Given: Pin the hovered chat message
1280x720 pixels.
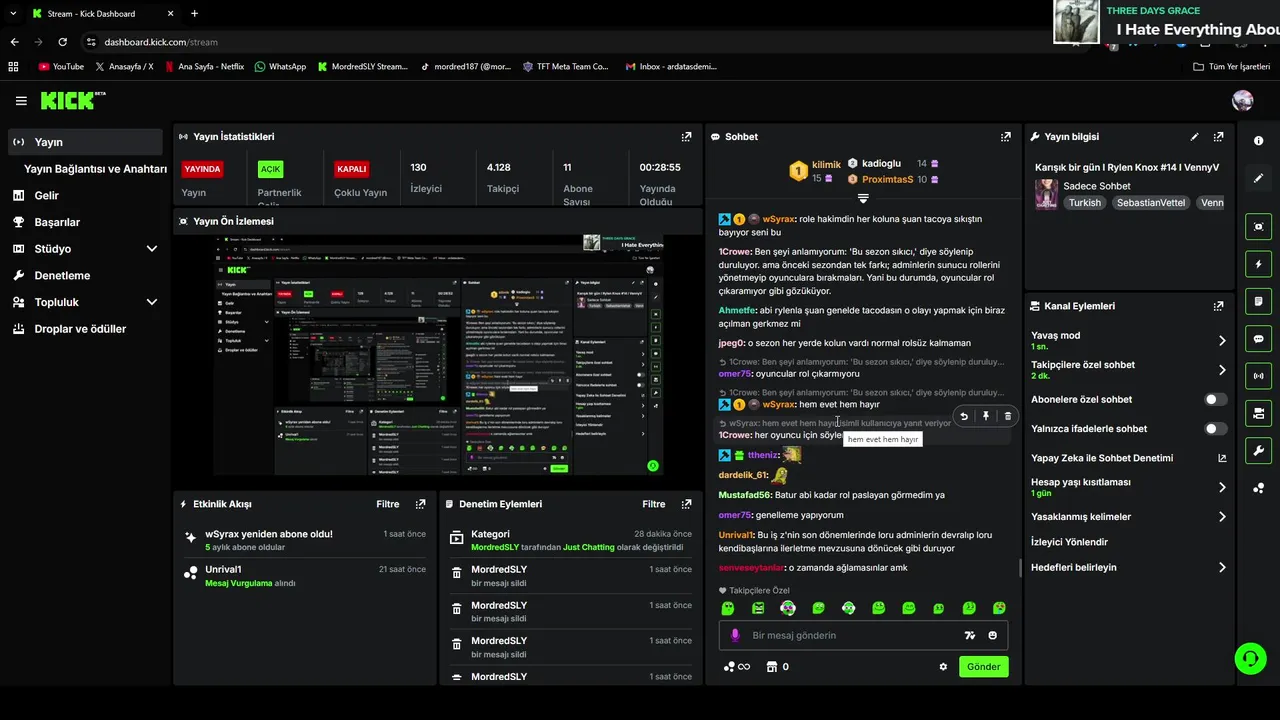Looking at the screenshot, I should pos(986,416).
